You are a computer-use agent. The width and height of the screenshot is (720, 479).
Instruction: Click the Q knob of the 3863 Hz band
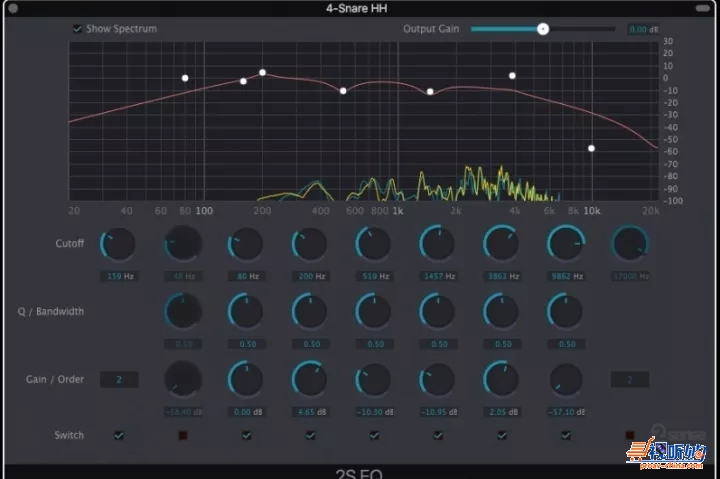[x=501, y=311]
